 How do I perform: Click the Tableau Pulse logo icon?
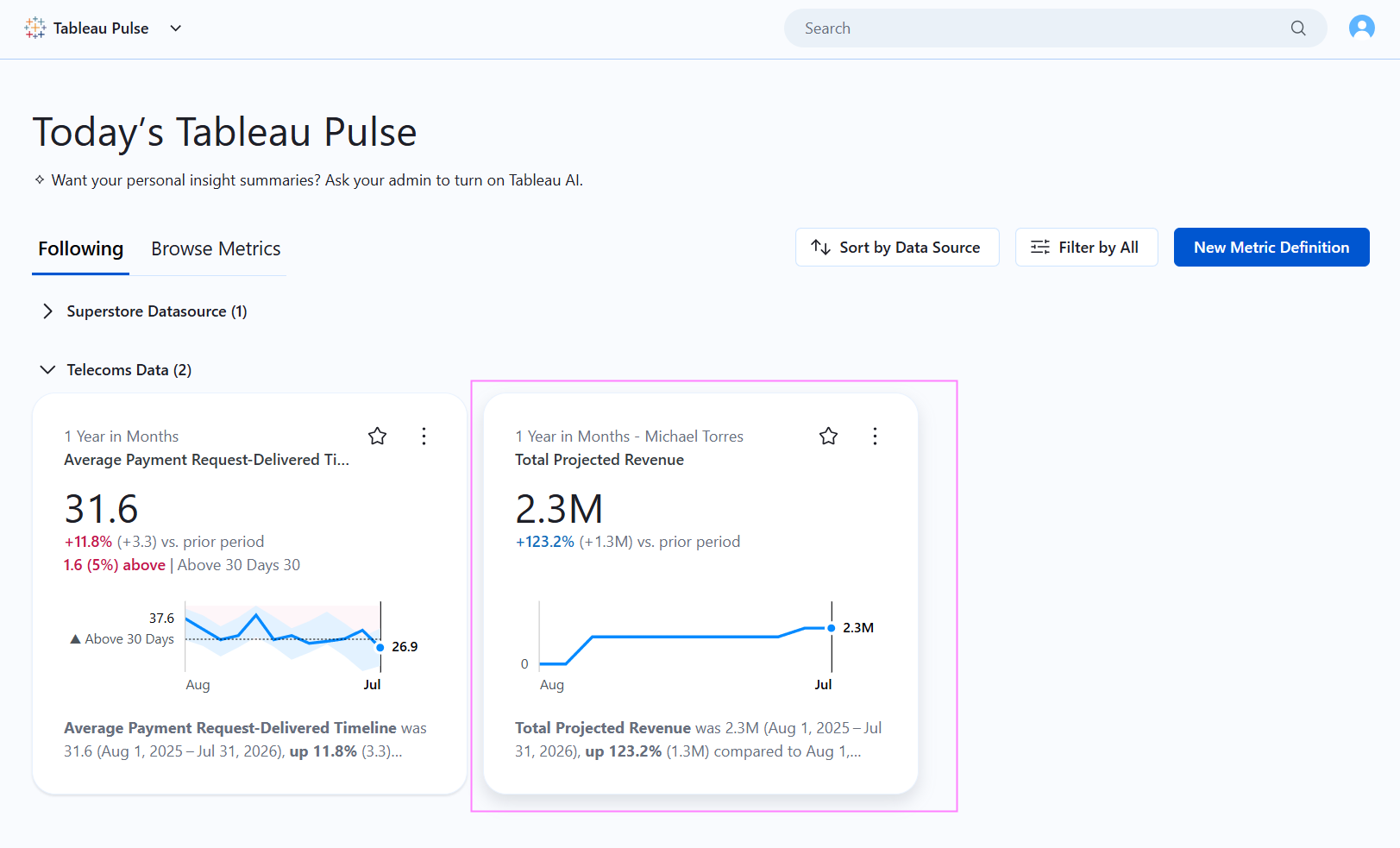pyautogui.click(x=35, y=28)
